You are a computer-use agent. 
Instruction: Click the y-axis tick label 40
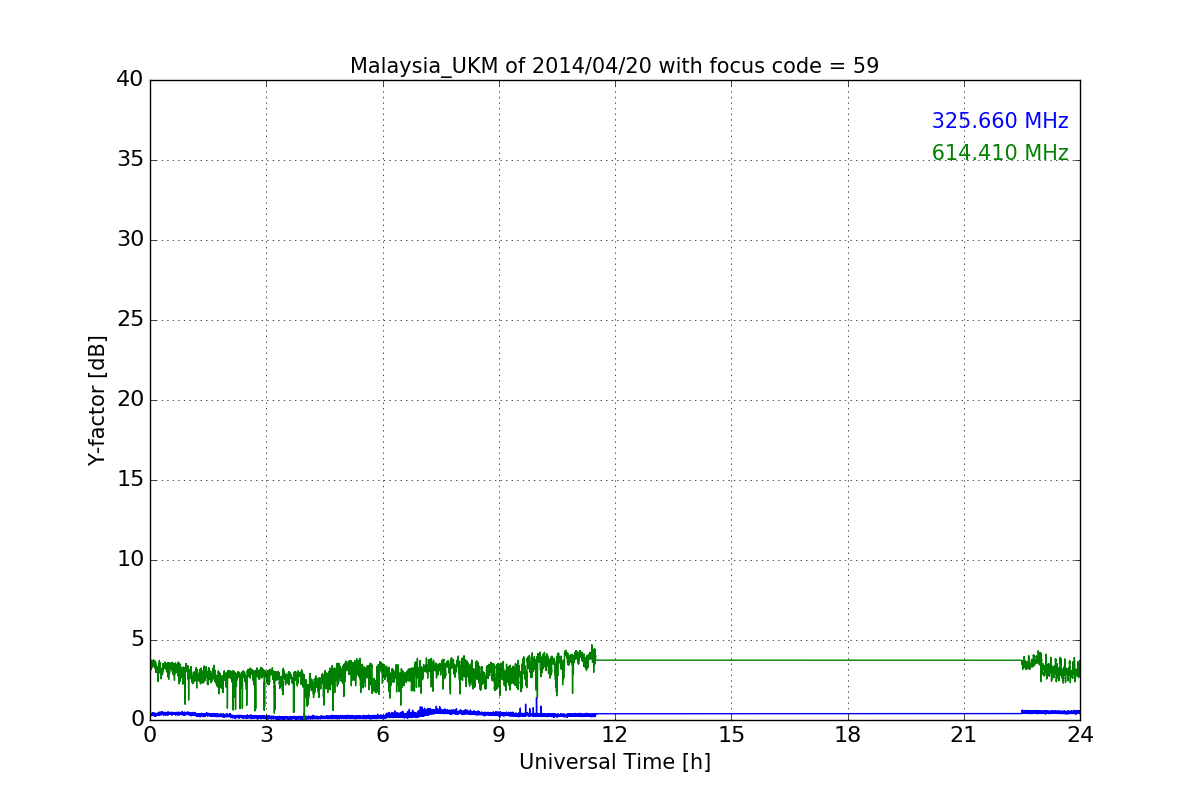pos(130,80)
